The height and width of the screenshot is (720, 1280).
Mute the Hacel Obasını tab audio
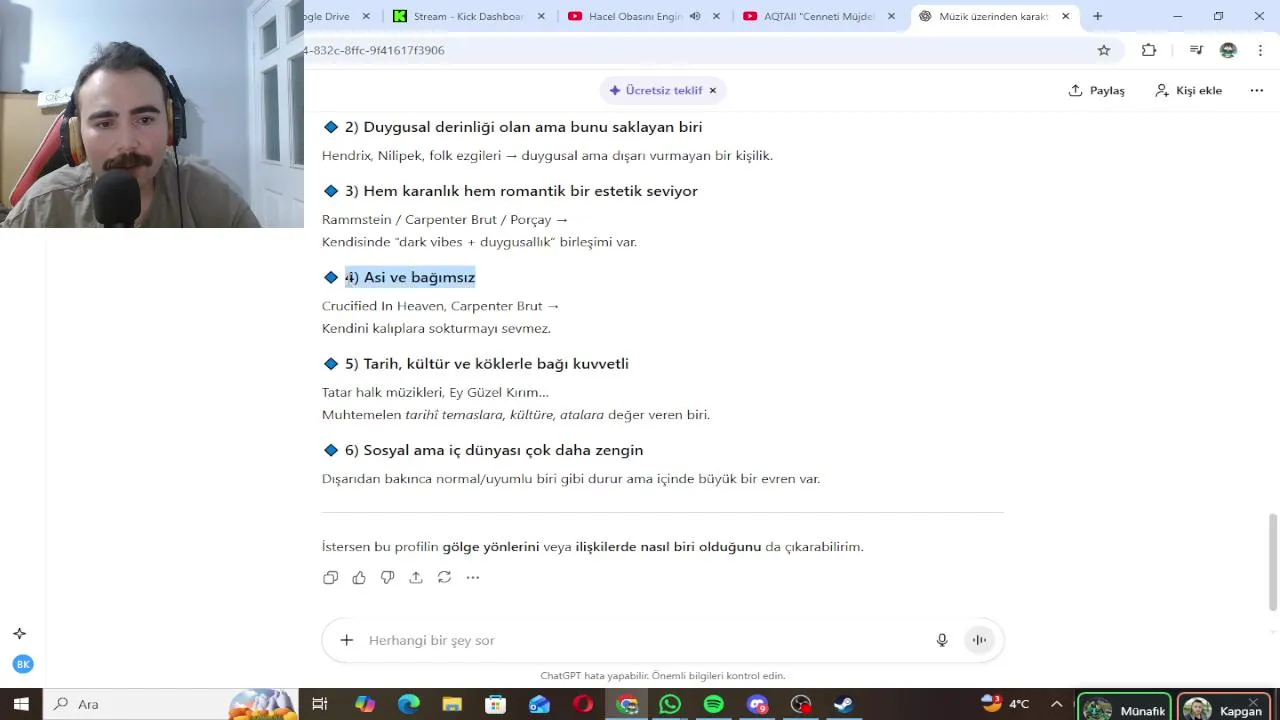pos(695,16)
